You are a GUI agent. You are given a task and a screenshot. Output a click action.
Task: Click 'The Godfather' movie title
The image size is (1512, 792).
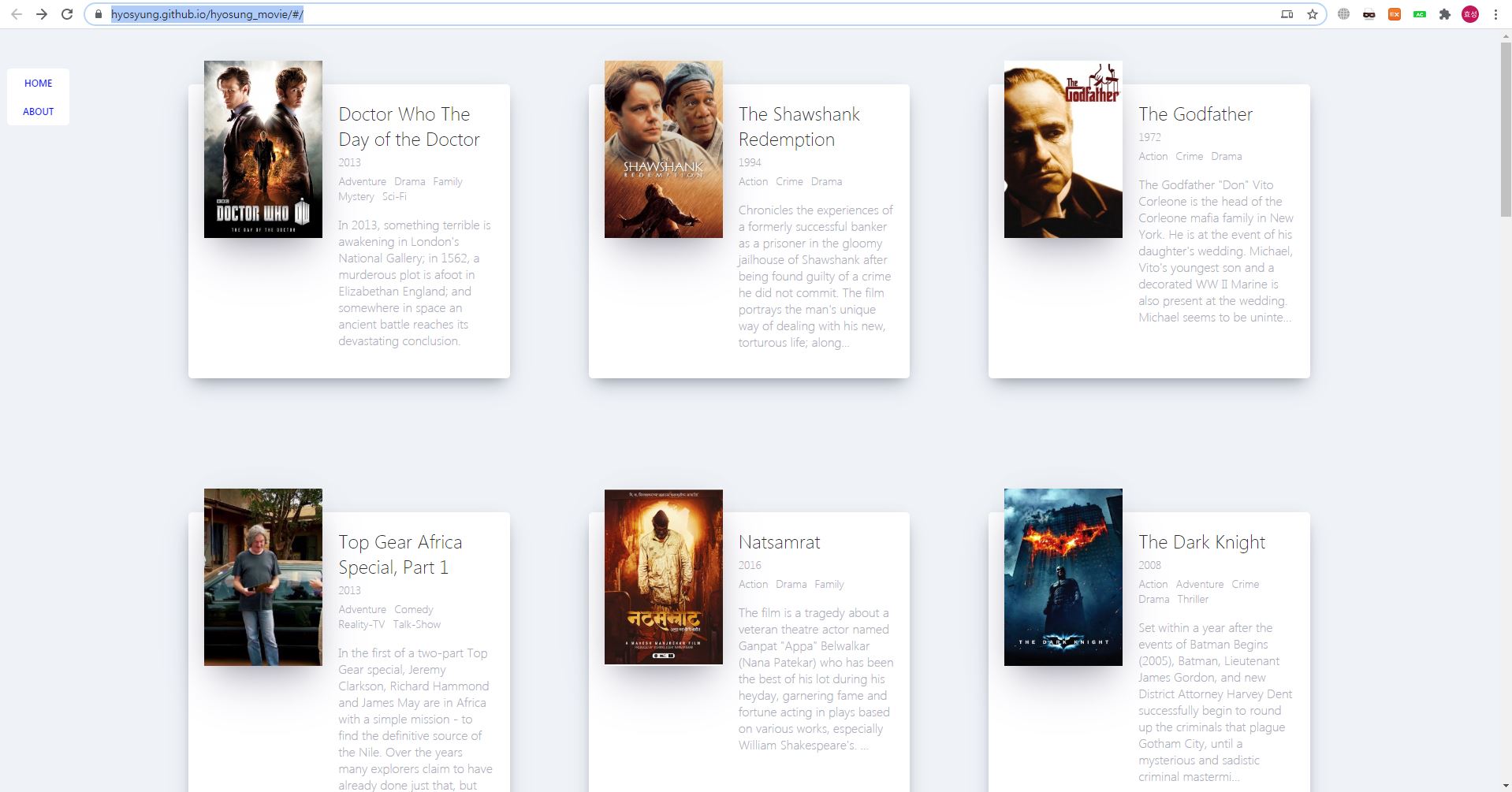click(x=1195, y=114)
